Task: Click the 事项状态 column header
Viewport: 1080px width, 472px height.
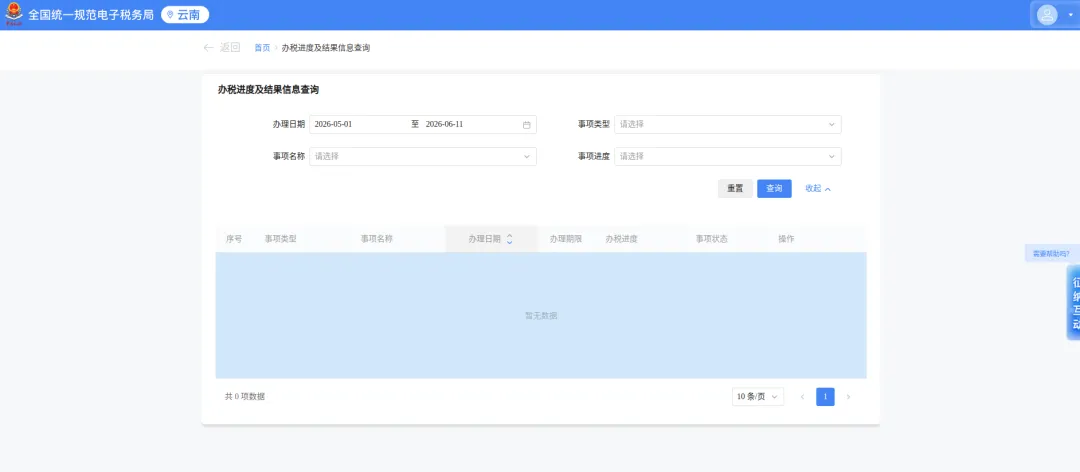Action: pos(712,239)
